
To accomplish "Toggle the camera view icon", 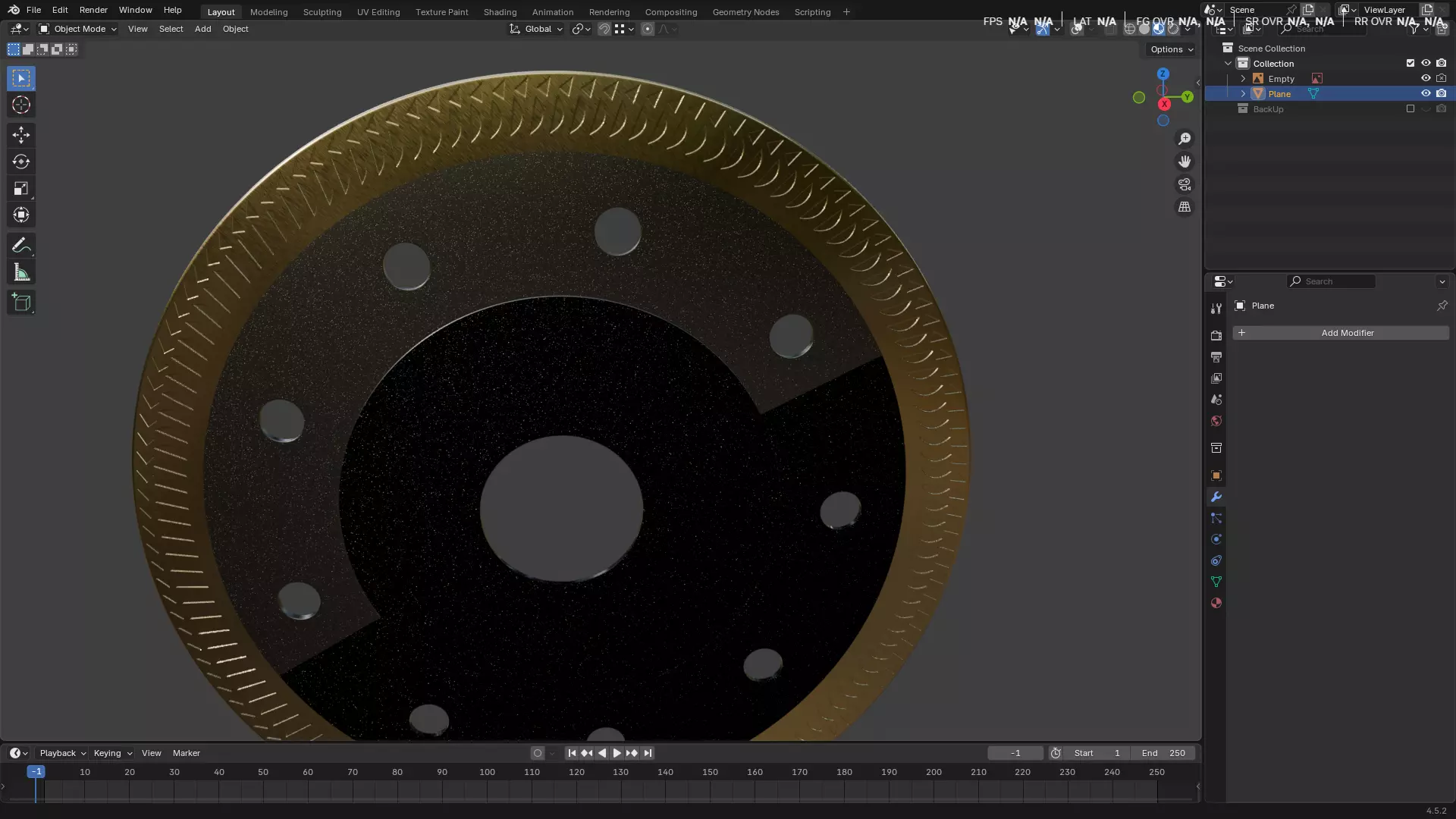I will [x=1185, y=184].
